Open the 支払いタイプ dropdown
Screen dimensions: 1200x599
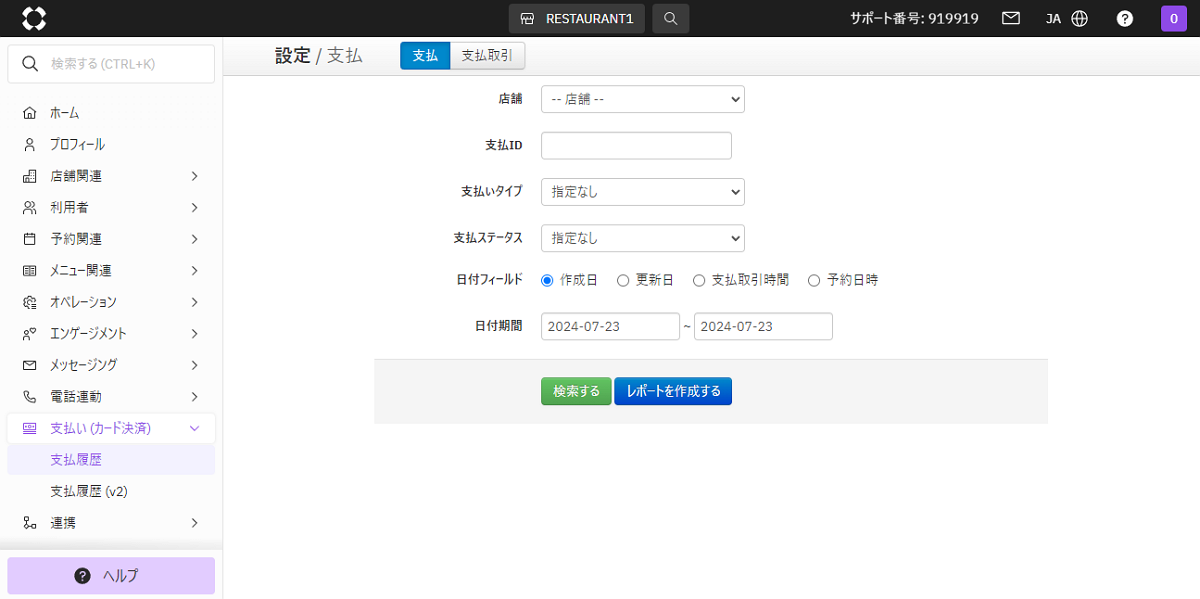pos(643,192)
